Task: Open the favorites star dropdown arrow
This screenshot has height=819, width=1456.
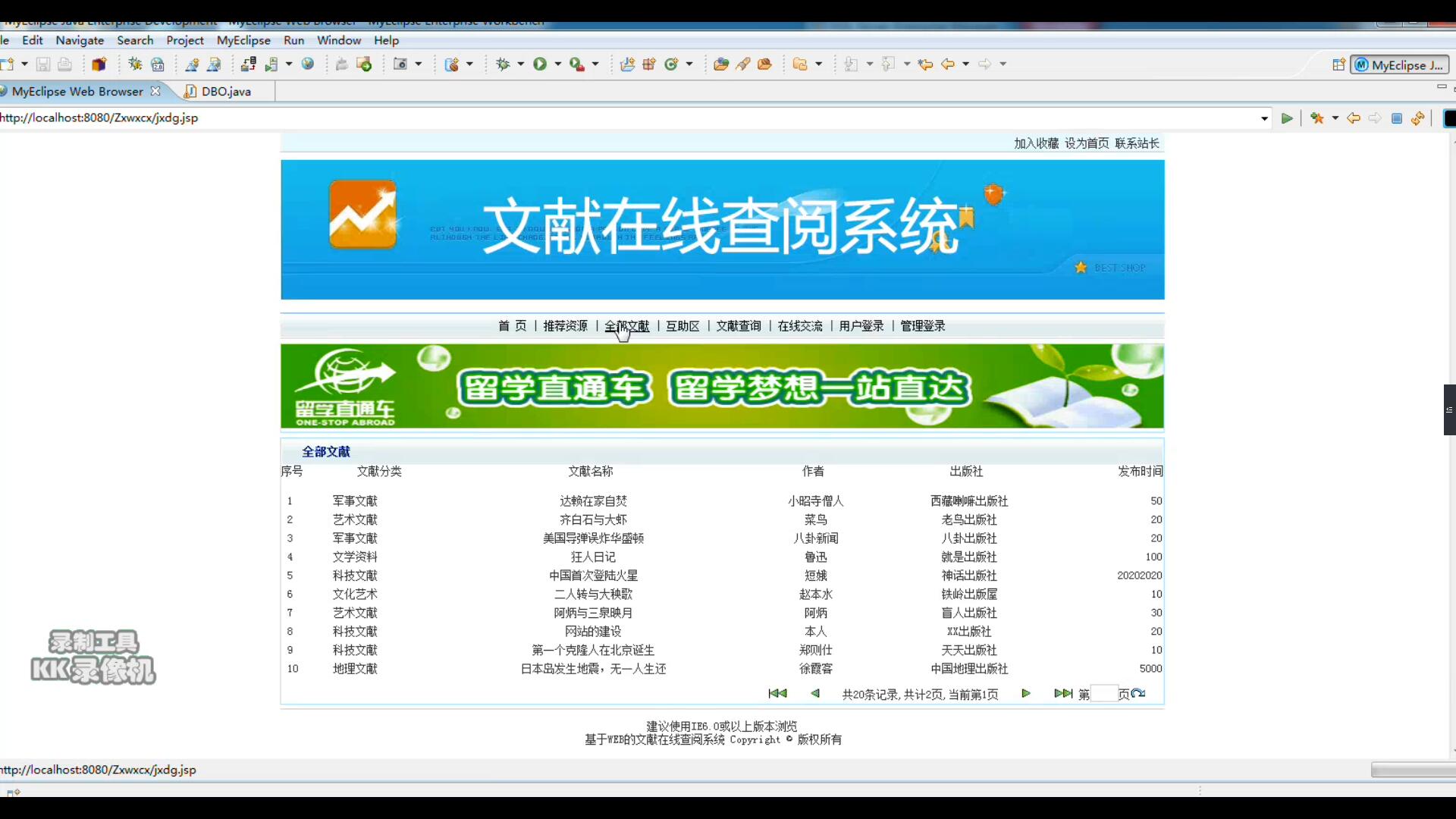Action: pos(1335,118)
